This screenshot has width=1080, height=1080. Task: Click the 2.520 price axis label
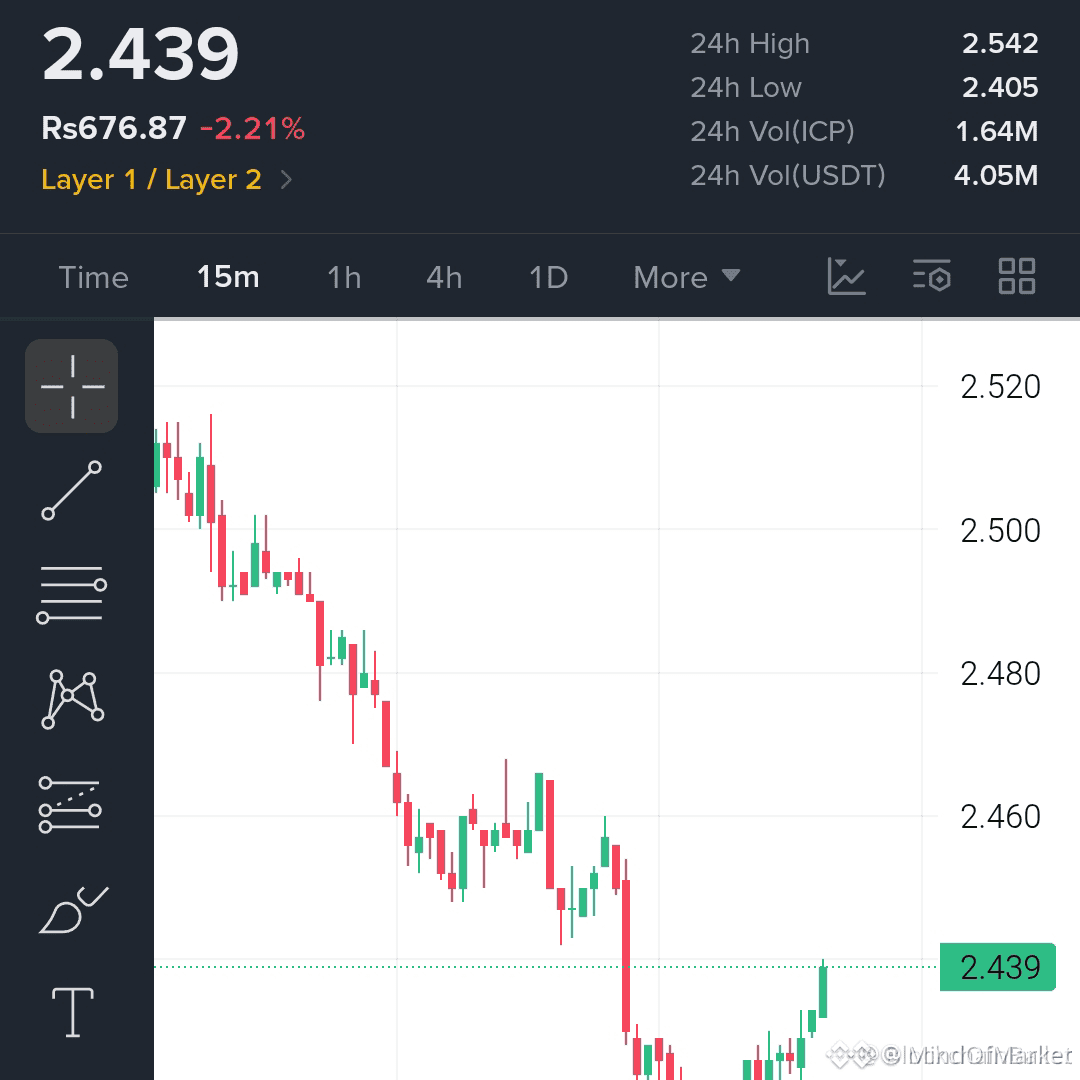[1000, 386]
